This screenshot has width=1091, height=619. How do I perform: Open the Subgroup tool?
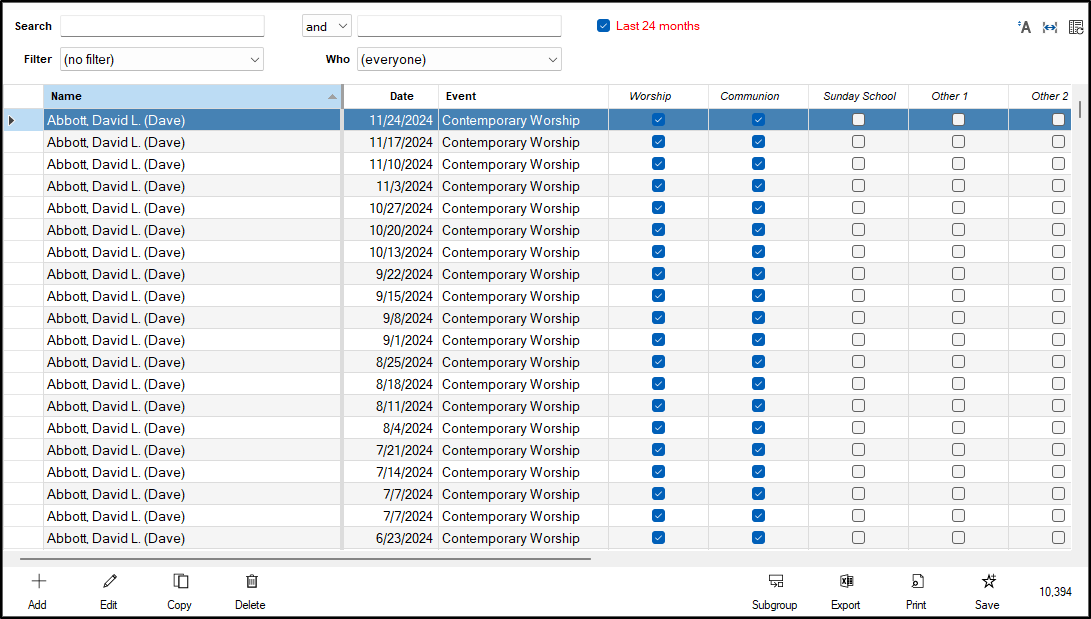coord(774,582)
